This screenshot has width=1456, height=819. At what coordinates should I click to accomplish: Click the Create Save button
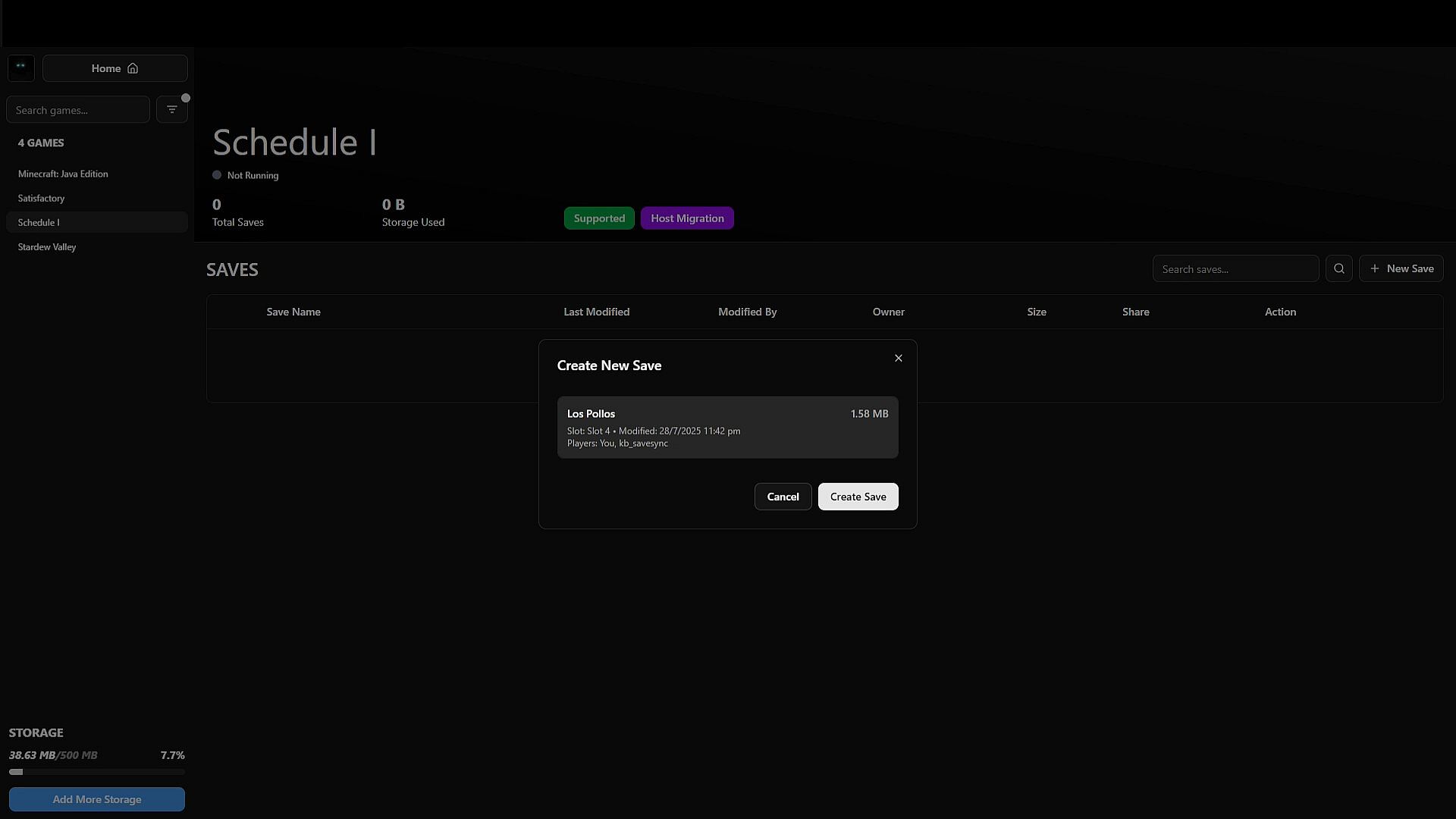click(858, 497)
